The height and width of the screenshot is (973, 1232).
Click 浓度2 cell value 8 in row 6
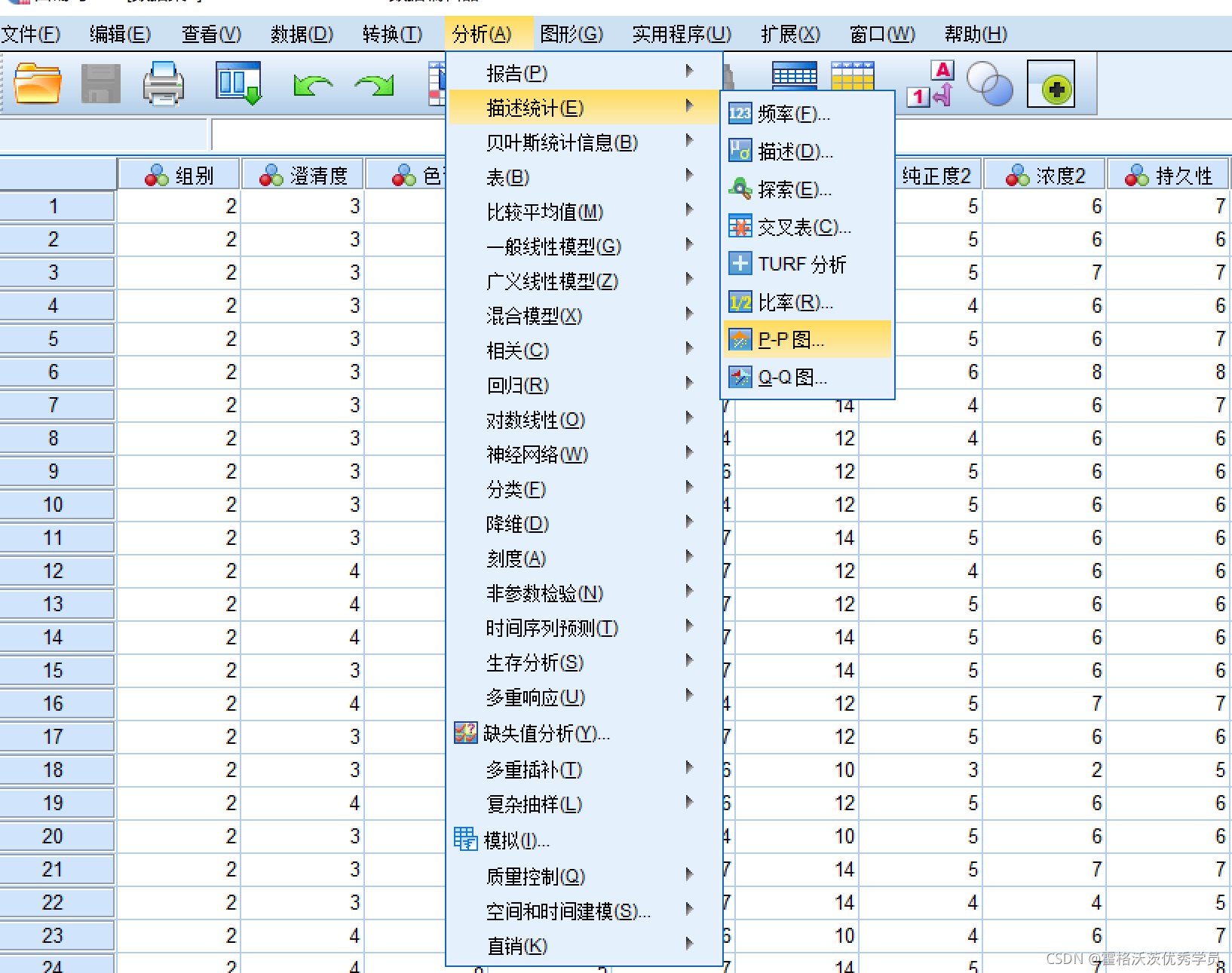(1044, 372)
